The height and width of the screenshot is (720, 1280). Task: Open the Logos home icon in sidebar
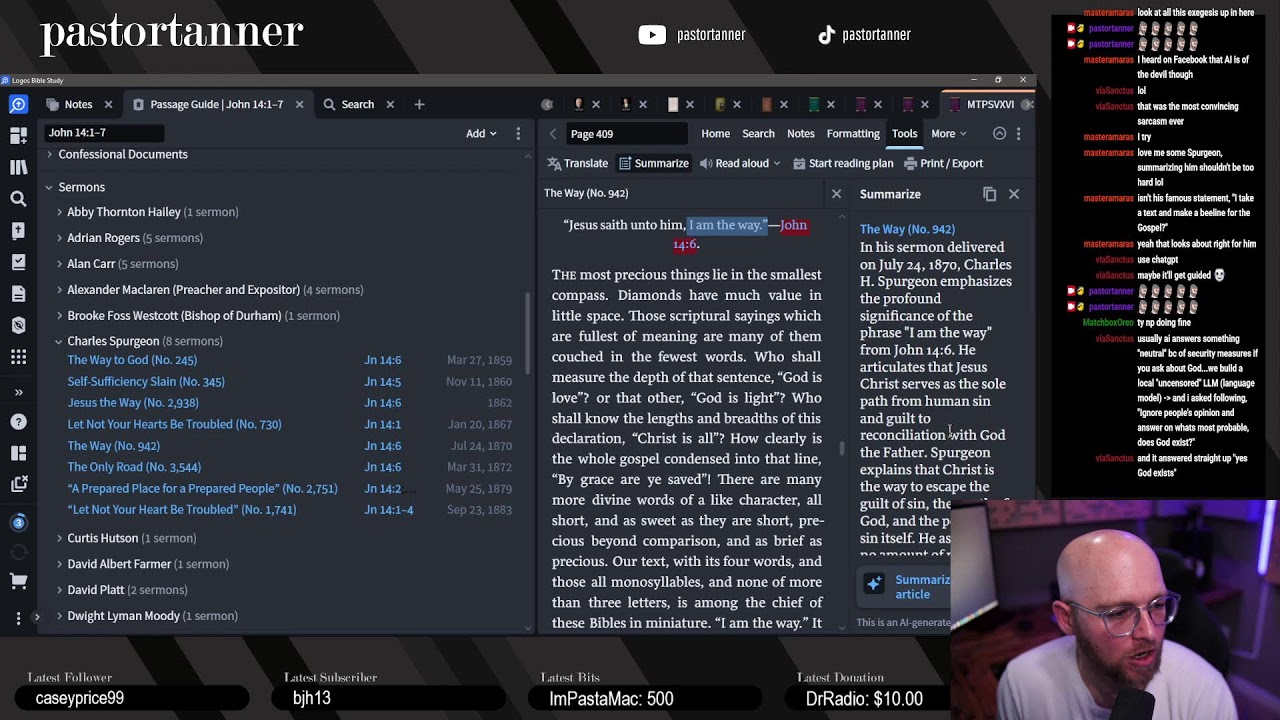18,104
